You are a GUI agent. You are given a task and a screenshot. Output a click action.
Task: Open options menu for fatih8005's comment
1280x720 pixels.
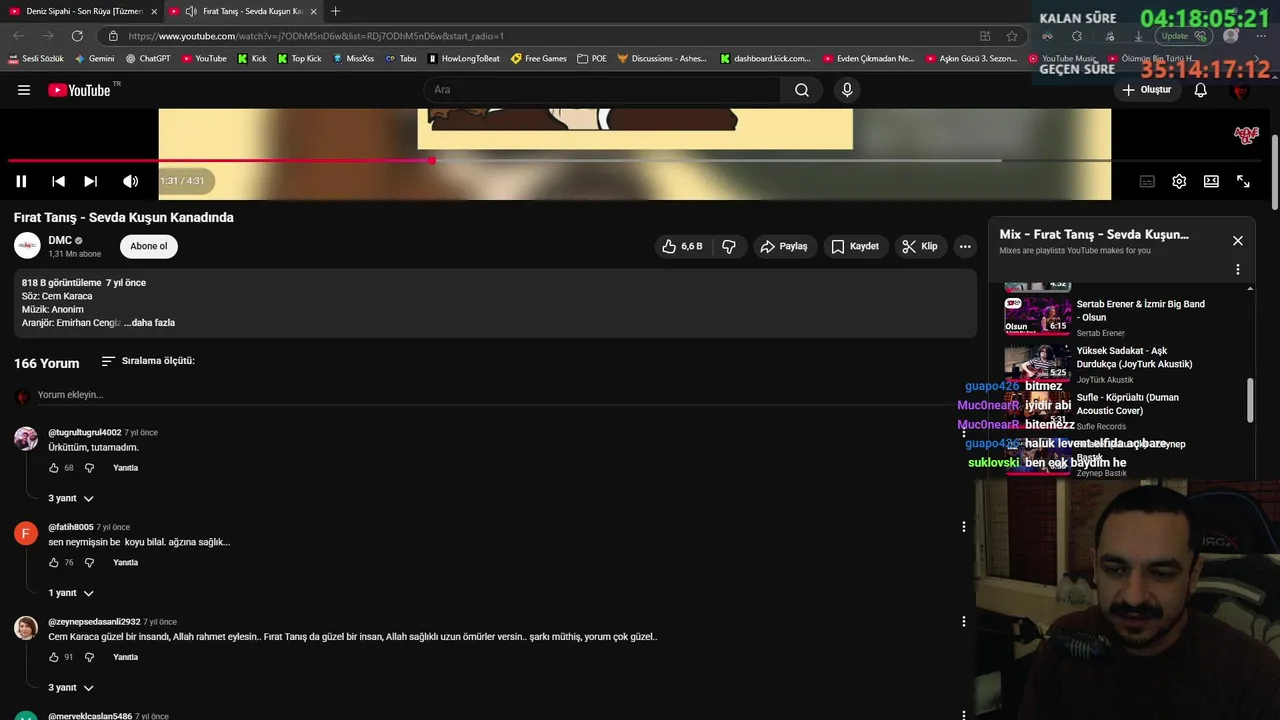pyautogui.click(x=964, y=527)
